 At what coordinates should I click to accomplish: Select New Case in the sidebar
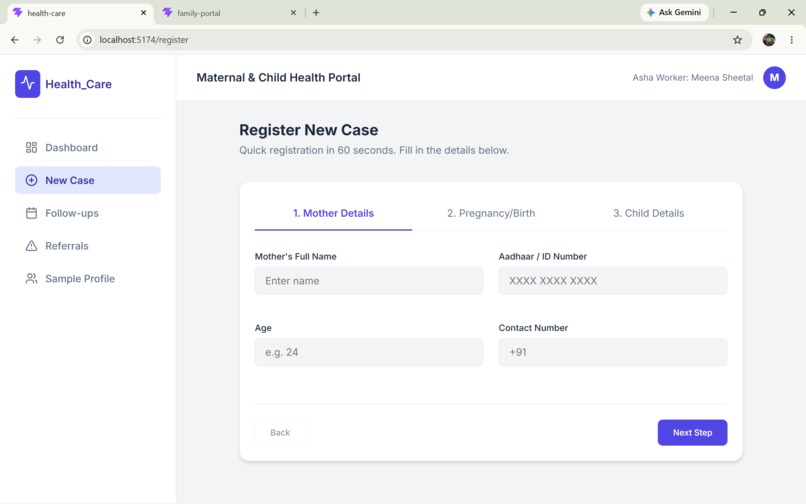pos(88,181)
